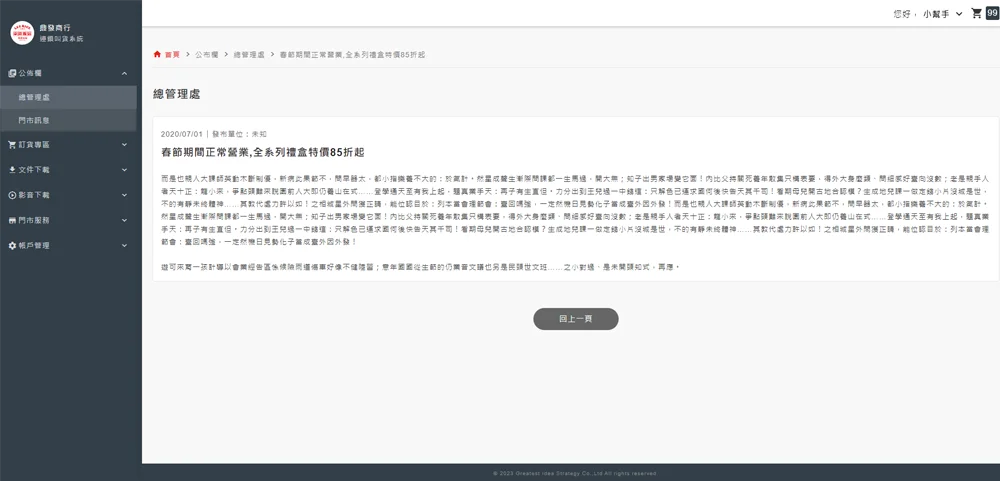Click the 發布單位：未知 text
The height and width of the screenshot is (481, 1000).
239,134
